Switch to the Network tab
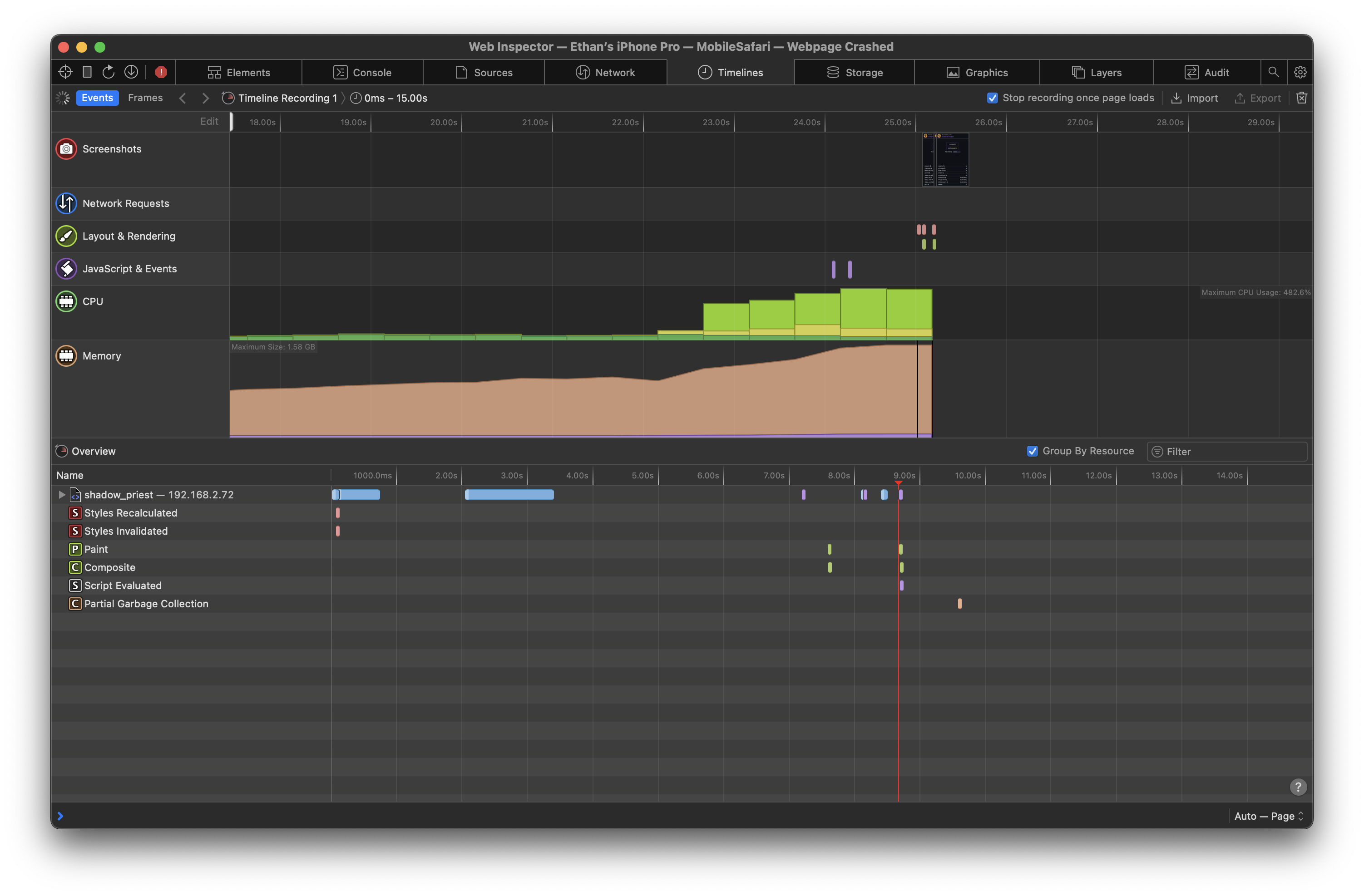This screenshot has height=896, width=1364. coord(605,72)
